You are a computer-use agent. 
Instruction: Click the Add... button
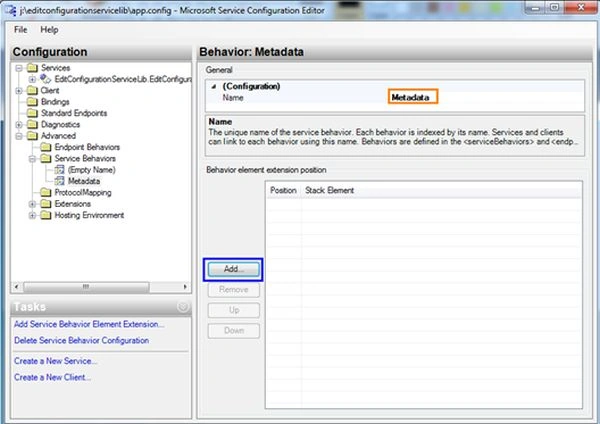tap(233, 269)
